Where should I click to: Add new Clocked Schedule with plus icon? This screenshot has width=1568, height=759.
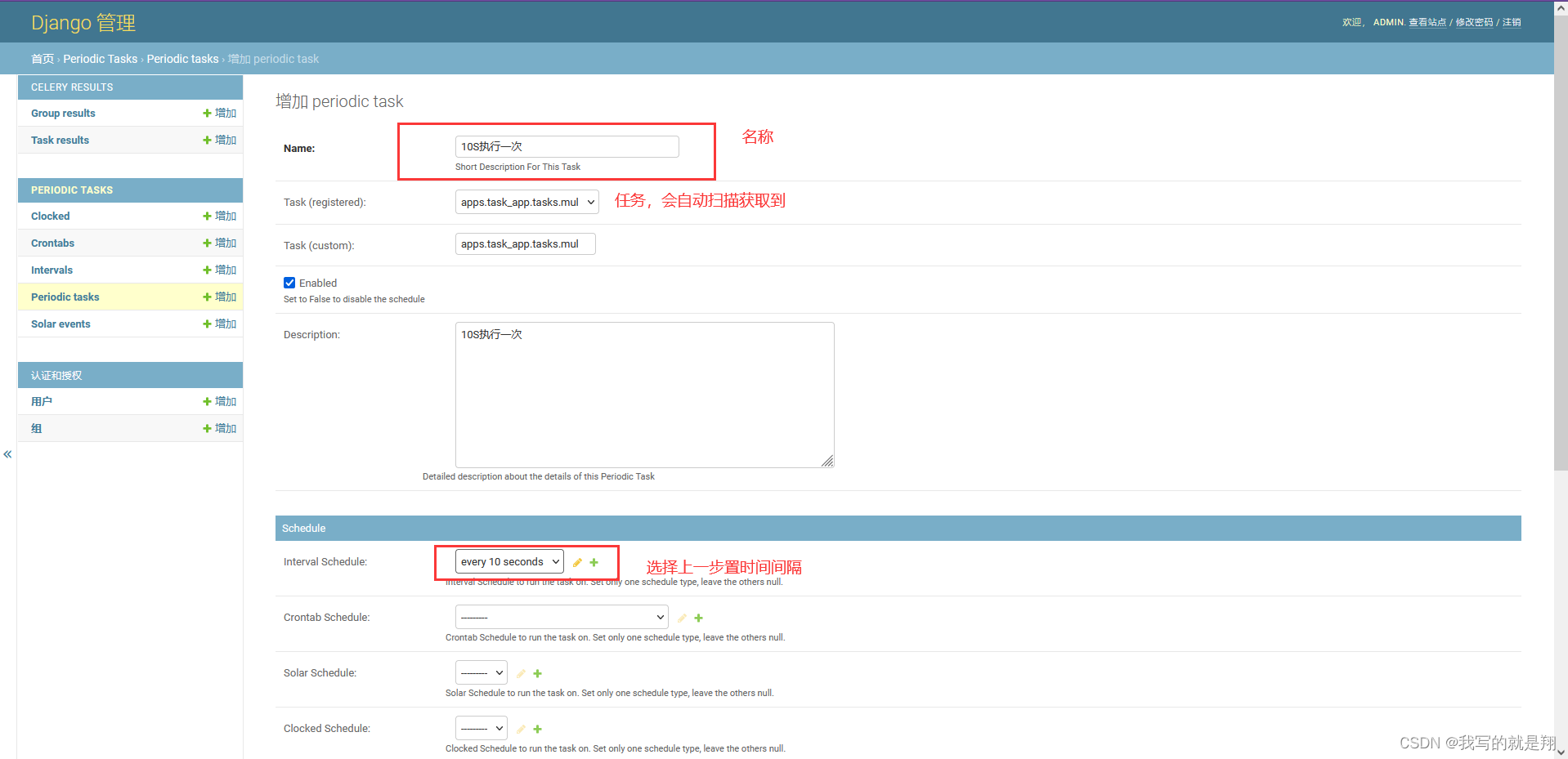click(x=538, y=729)
